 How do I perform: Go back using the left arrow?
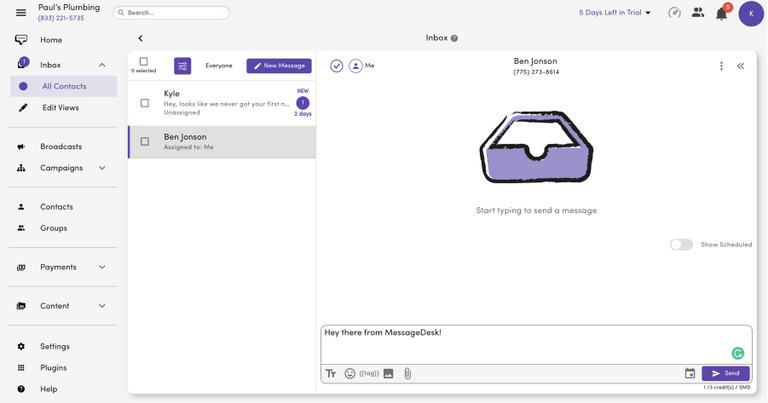(x=141, y=38)
